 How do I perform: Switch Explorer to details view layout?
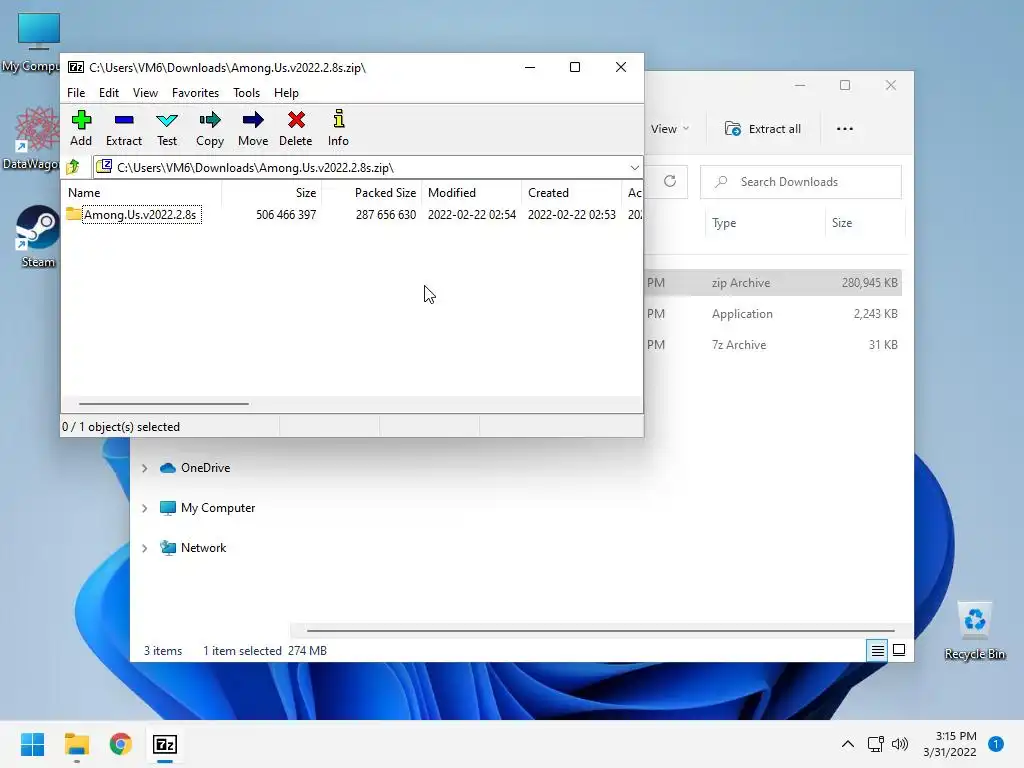(x=877, y=650)
